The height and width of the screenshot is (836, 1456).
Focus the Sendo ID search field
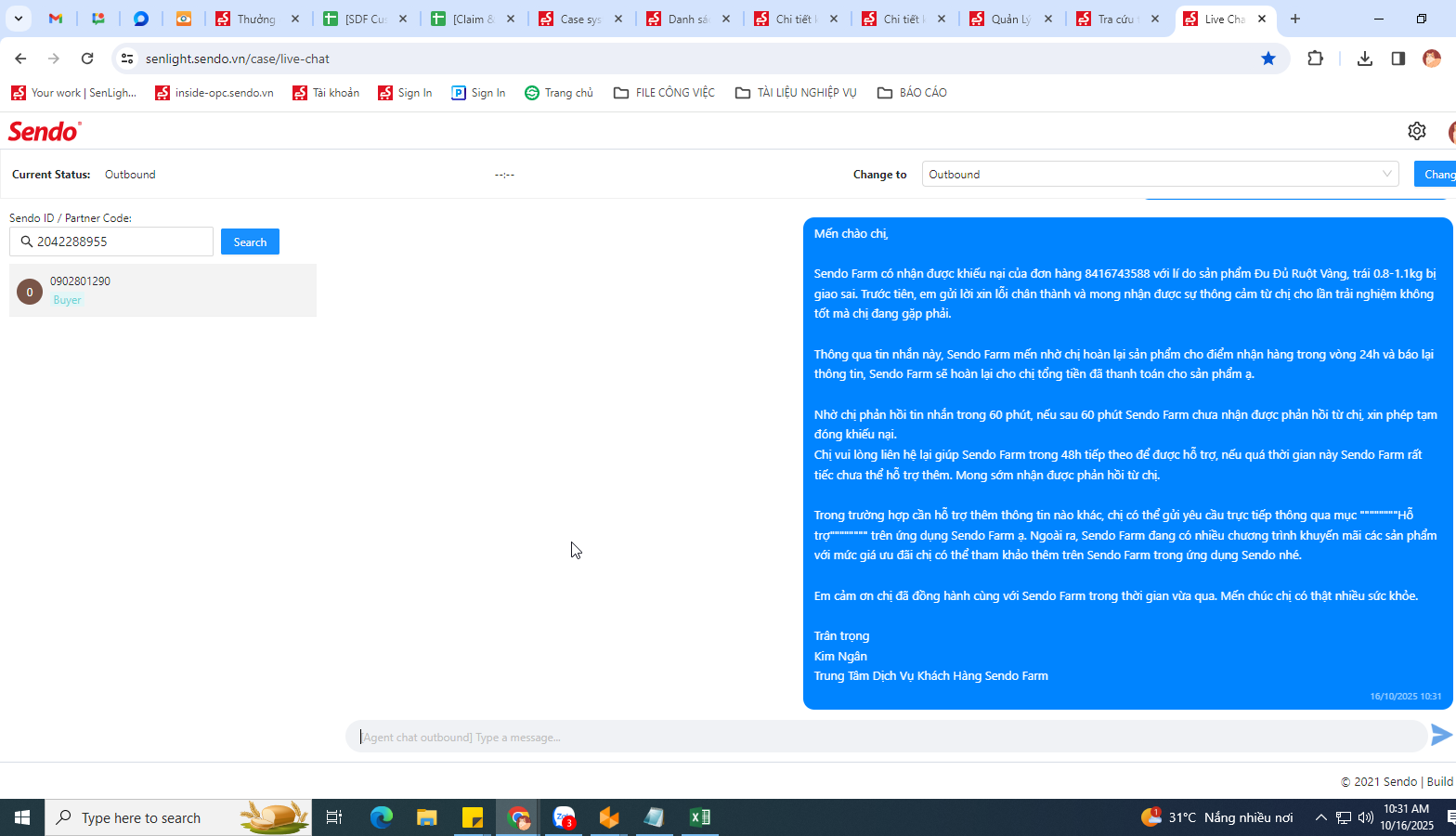pyautogui.click(x=111, y=242)
